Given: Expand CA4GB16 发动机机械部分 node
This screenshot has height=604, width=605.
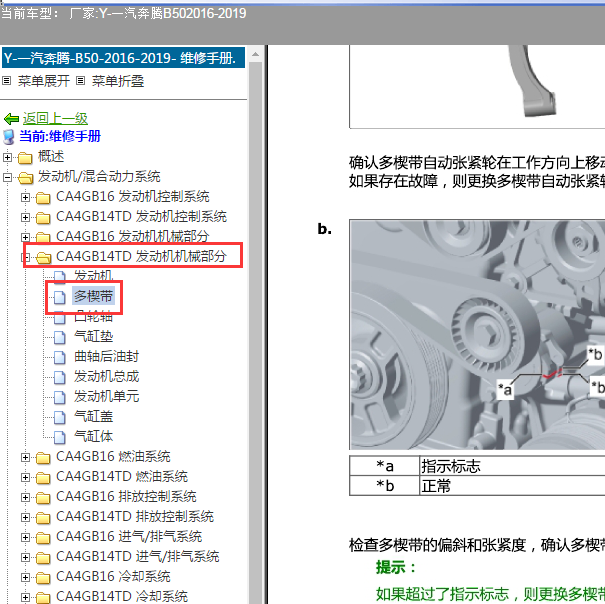Looking at the screenshot, I should point(25,237).
